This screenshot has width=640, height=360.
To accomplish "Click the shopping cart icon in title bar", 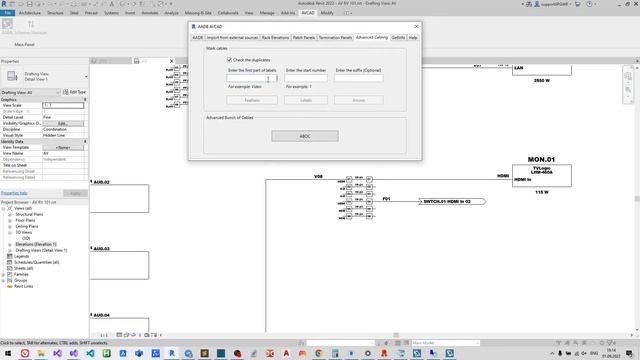I will coord(578,4).
